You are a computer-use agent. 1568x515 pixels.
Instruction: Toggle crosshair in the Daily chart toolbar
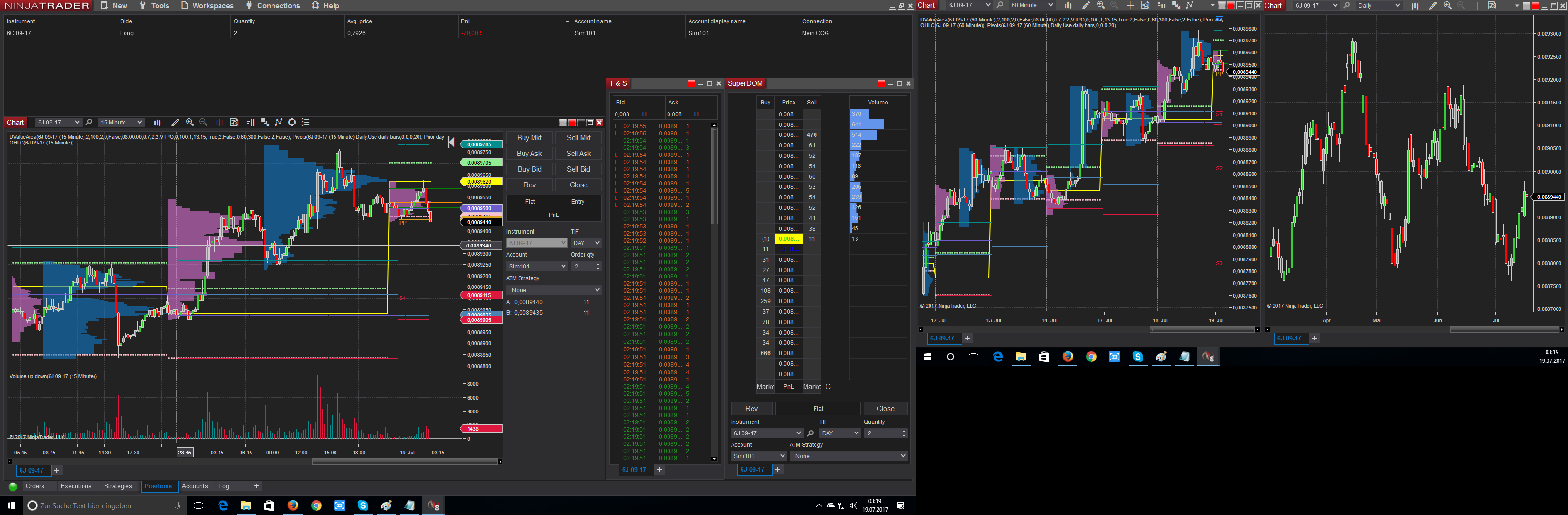(x=1477, y=5)
